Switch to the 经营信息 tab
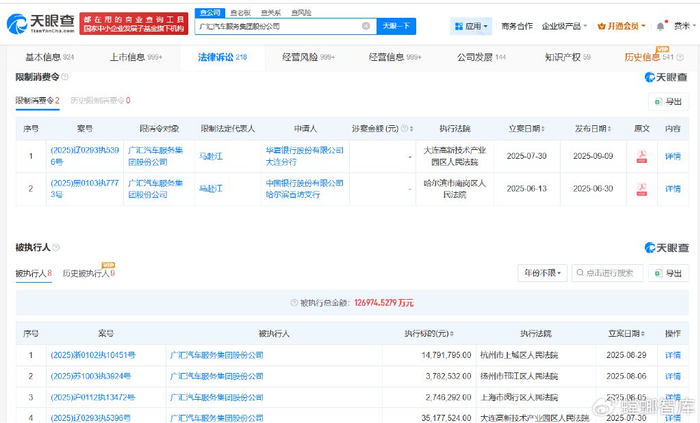Viewport: 700px width, 423px height. [x=395, y=57]
